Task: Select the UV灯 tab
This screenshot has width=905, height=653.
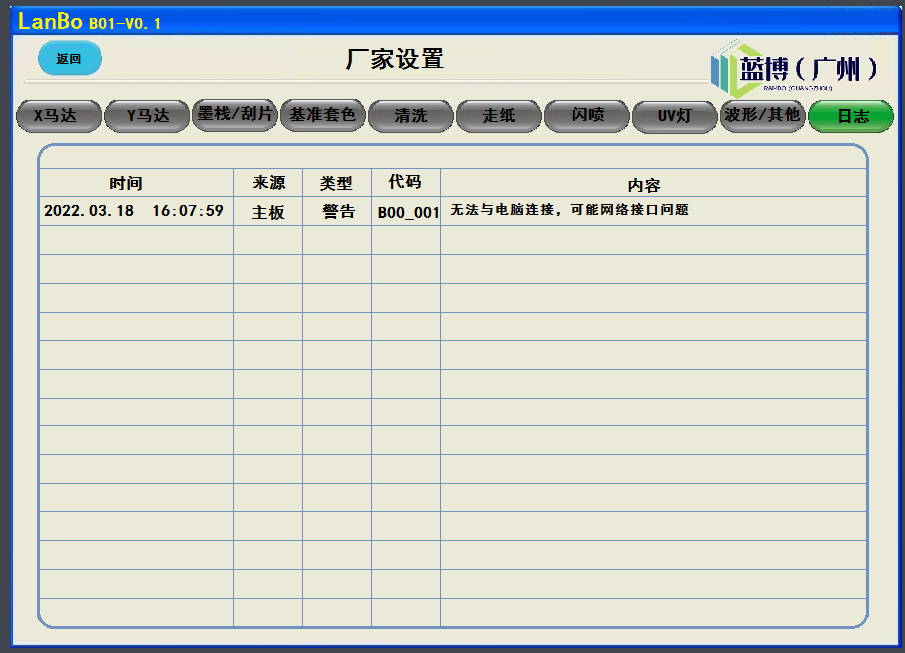Action: pos(674,116)
